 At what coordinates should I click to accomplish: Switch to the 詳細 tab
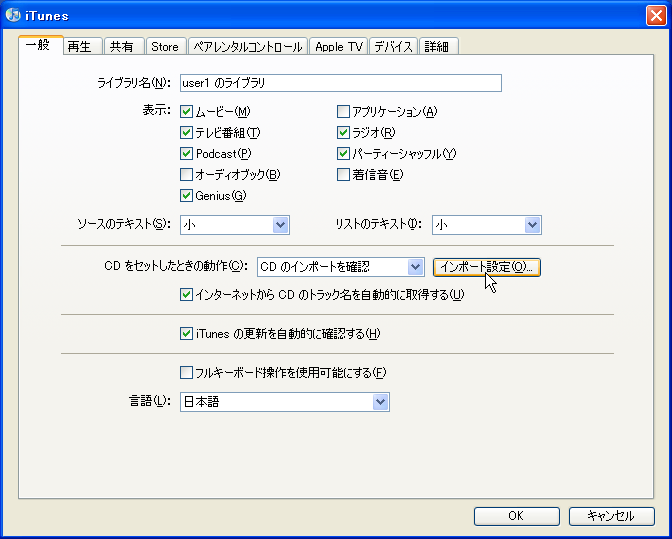(x=439, y=46)
